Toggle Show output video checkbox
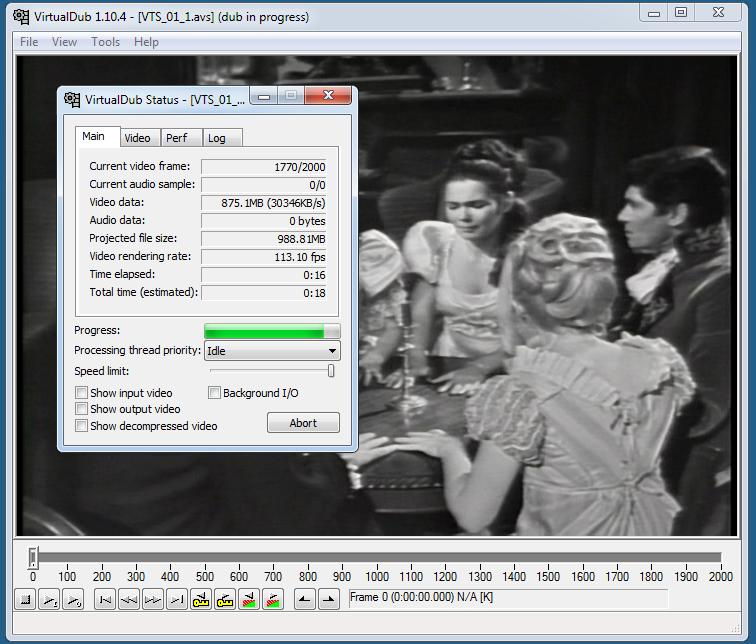The height and width of the screenshot is (644, 756). click(x=82, y=409)
